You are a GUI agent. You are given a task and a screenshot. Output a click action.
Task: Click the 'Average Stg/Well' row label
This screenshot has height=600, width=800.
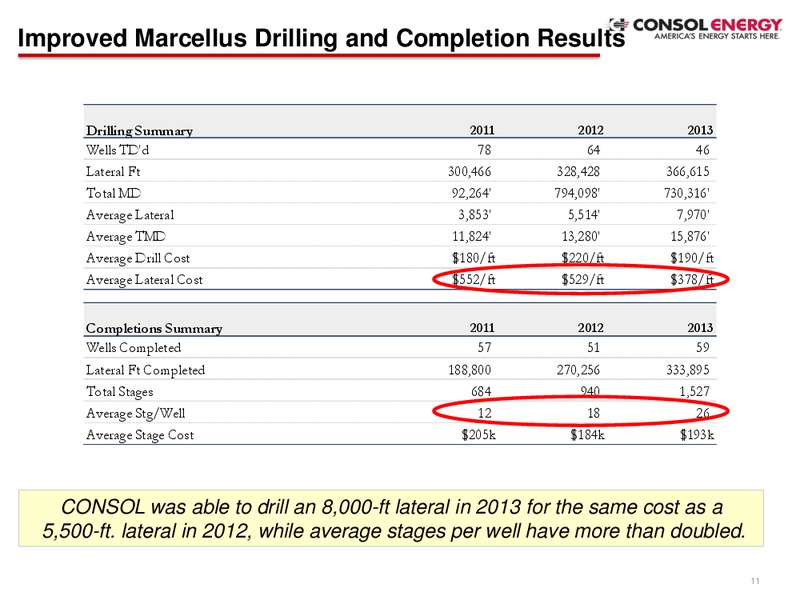click(135, 413)
